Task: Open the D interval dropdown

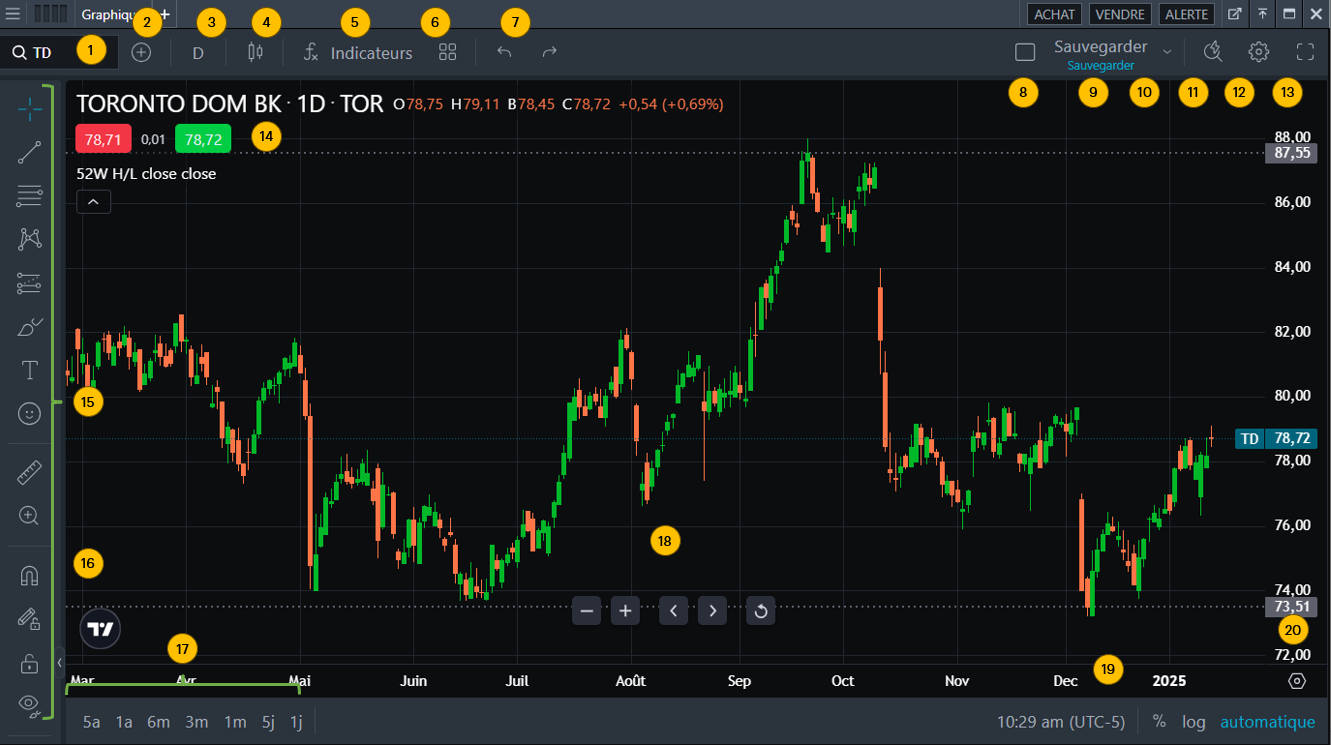Action: (x=198, y=53)
